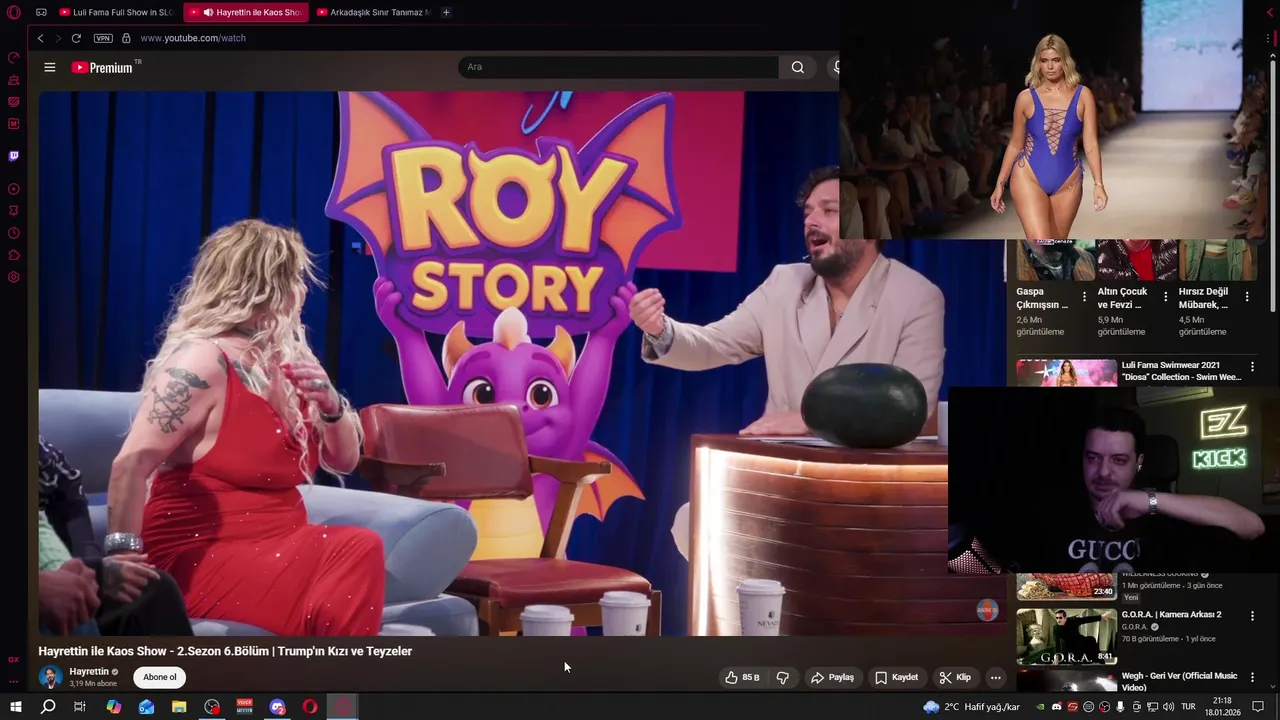Switch to Arkadaşlık Sınır Tanımaz tab
The width and height of the screenshot is (1280, 720).
point(373,12)
